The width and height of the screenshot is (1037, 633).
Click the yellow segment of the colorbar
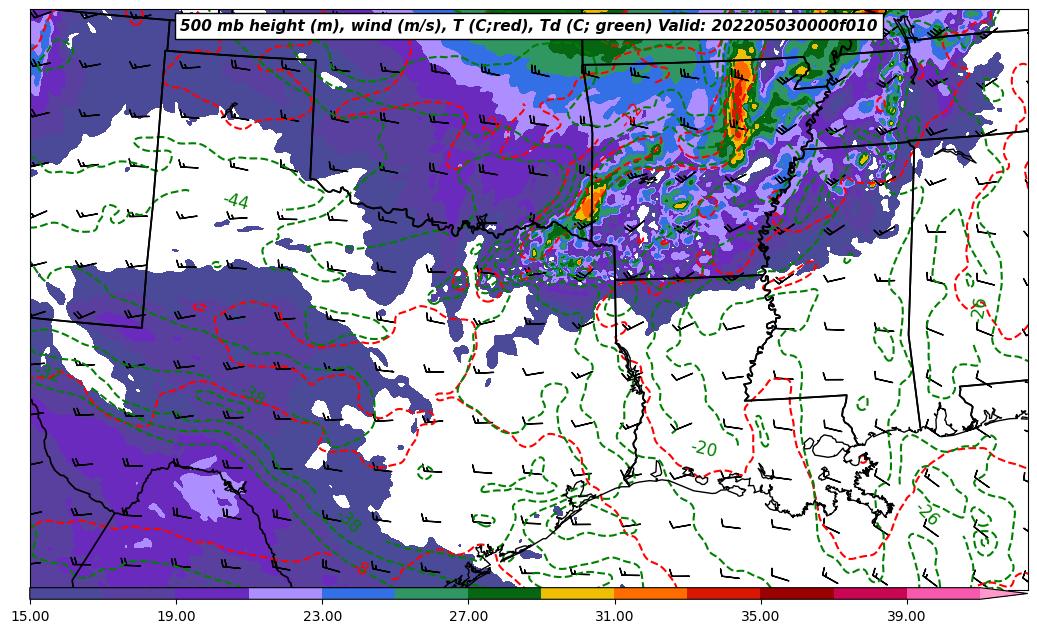coord(577,593)
